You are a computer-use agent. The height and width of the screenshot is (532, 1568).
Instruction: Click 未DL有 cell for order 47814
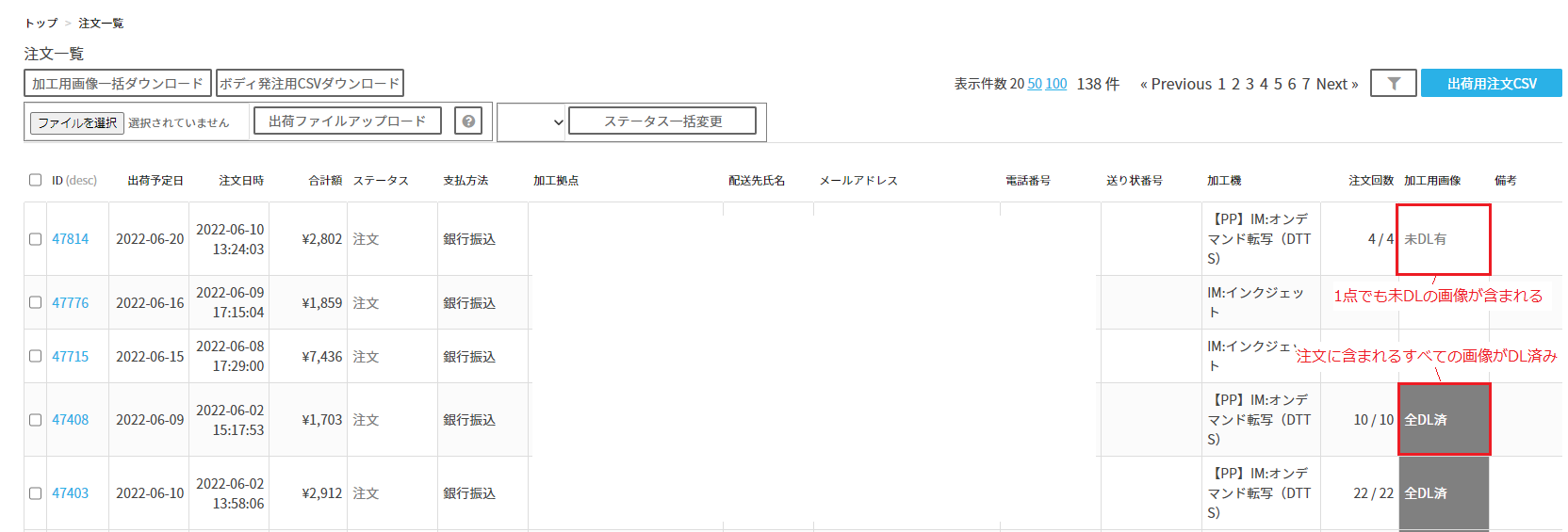point(1444,239)
